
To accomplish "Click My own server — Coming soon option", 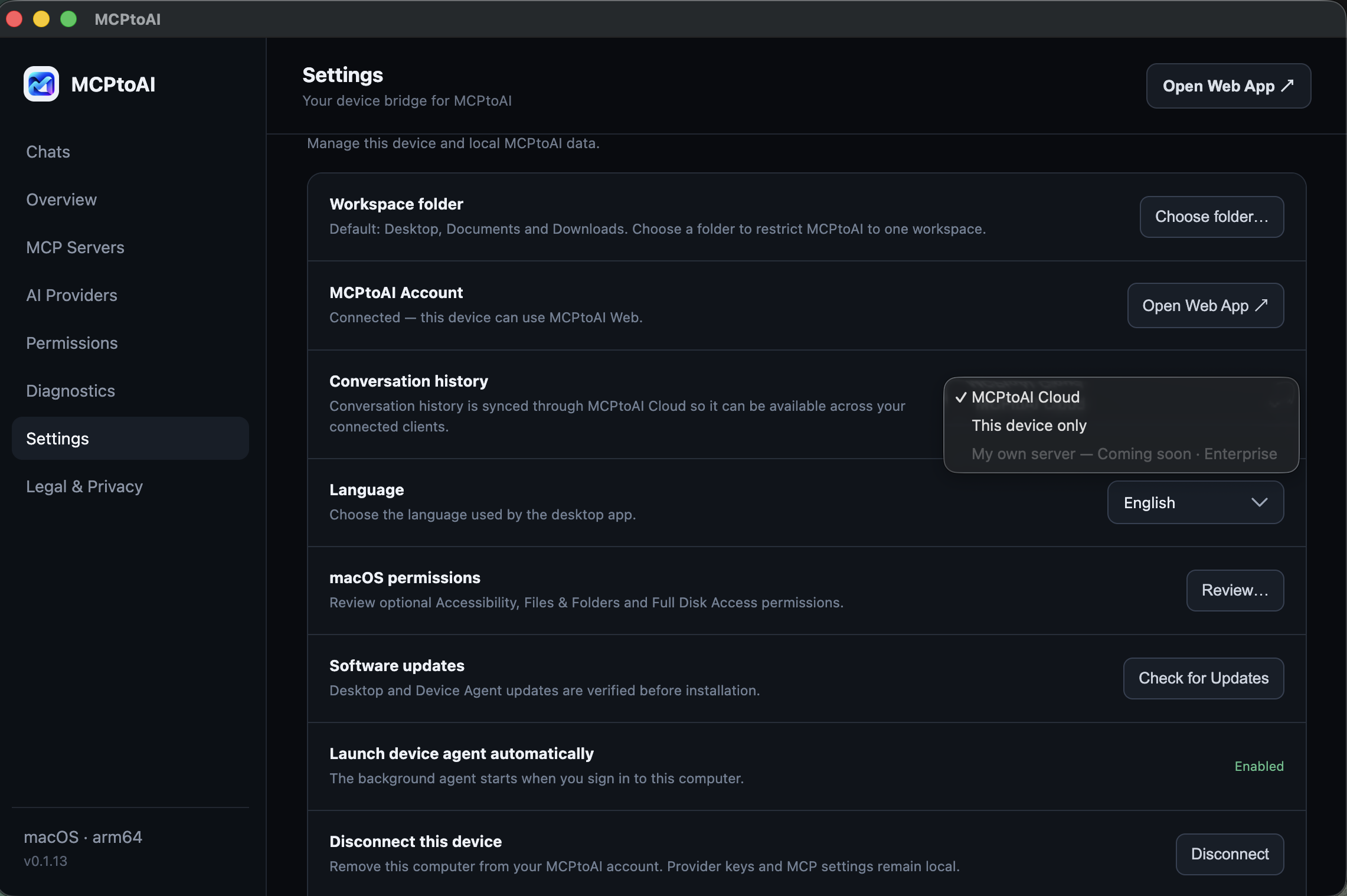I will click(1121, 454).
